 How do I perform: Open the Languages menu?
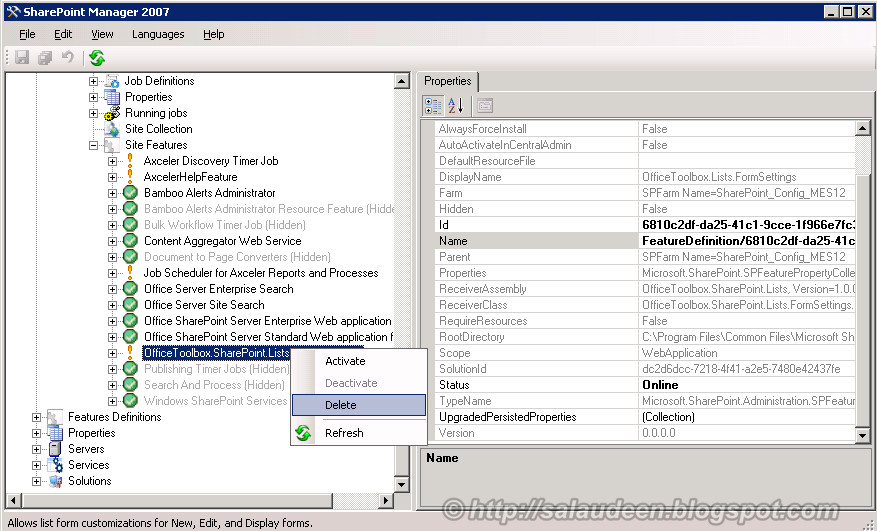(158, 34)
